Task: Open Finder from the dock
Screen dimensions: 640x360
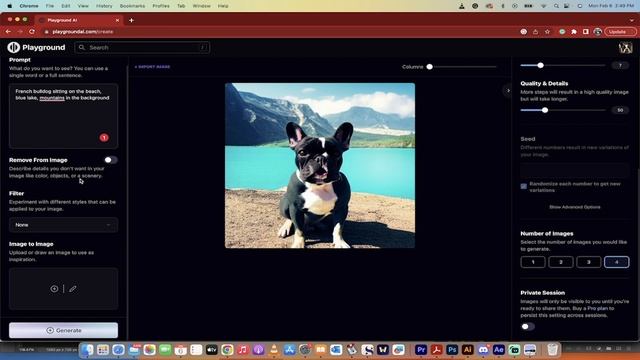Action: (87, 350)
